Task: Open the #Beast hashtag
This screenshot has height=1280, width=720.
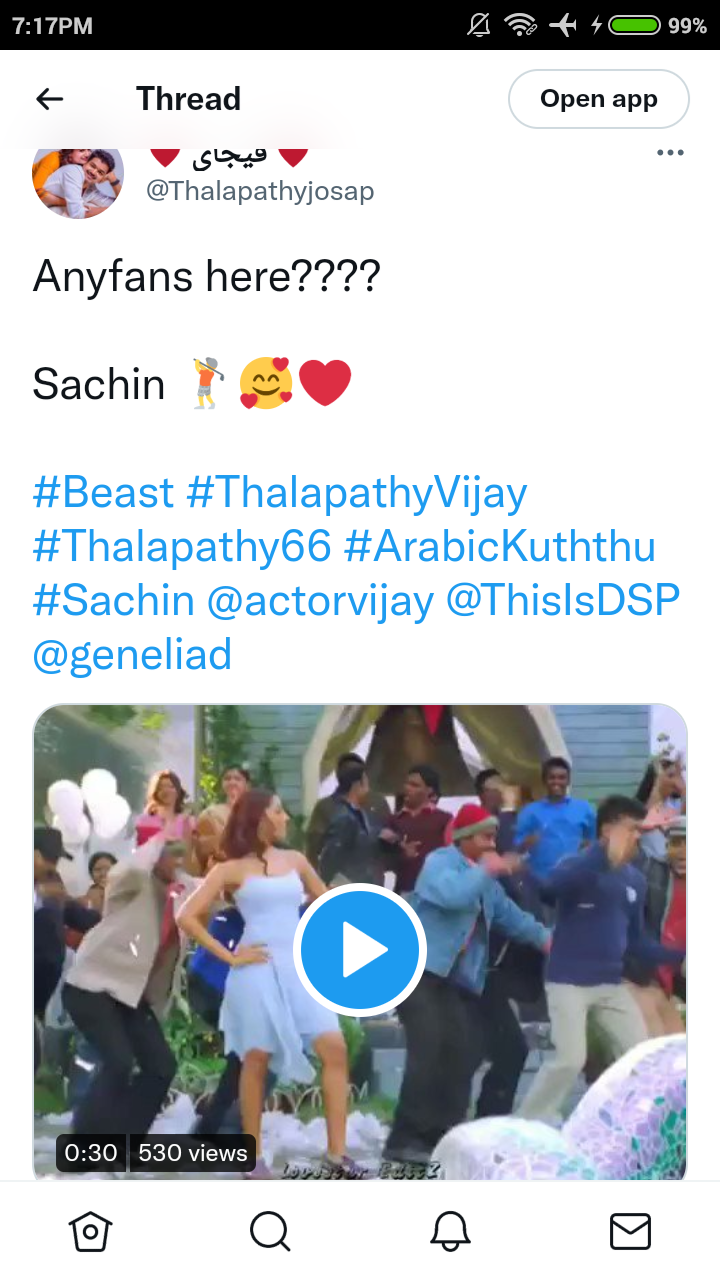Action: (104, 493)
